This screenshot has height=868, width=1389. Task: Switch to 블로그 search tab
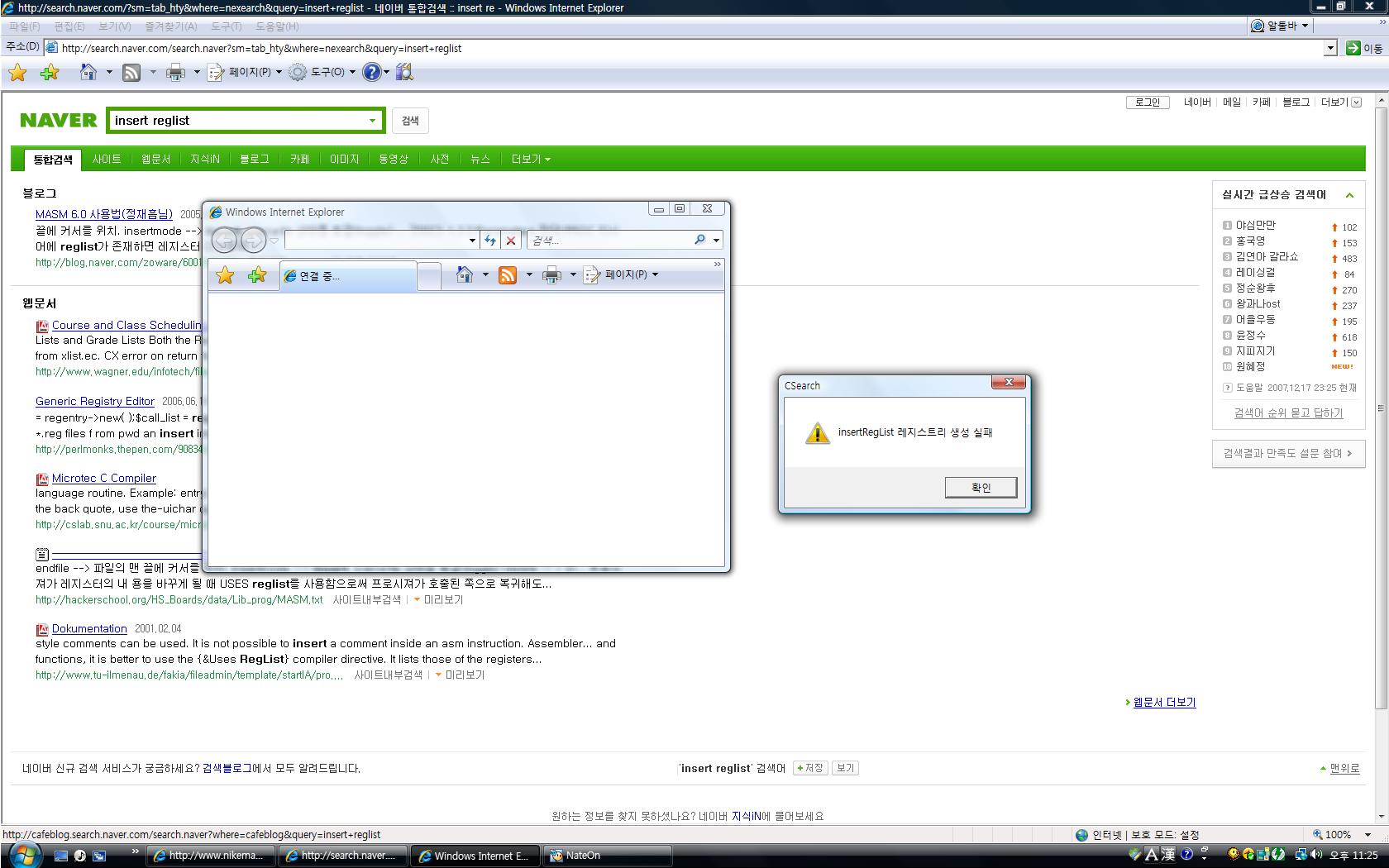coord(255,160)
